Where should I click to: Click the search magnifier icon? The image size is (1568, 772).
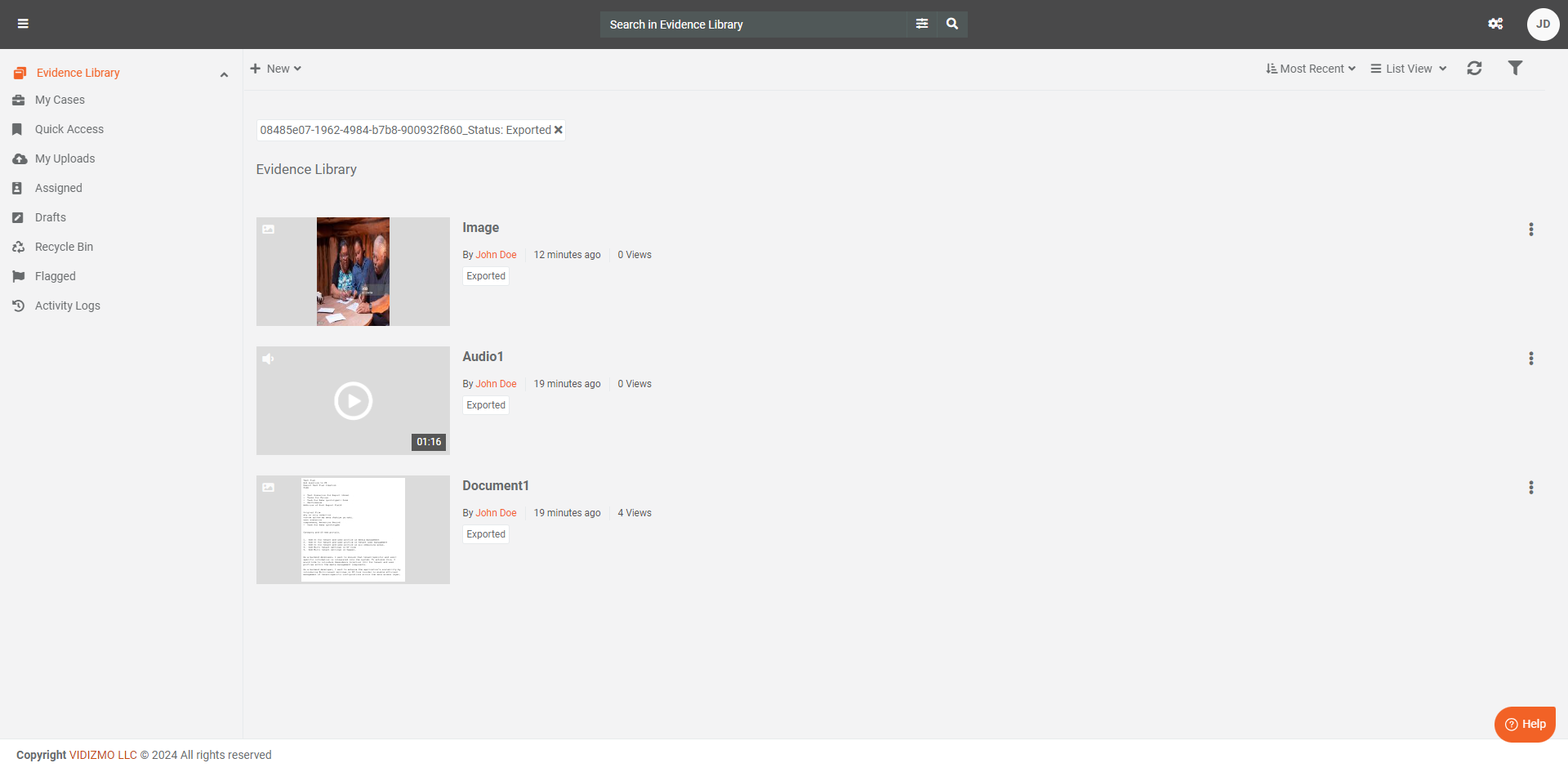click(952, 24)
